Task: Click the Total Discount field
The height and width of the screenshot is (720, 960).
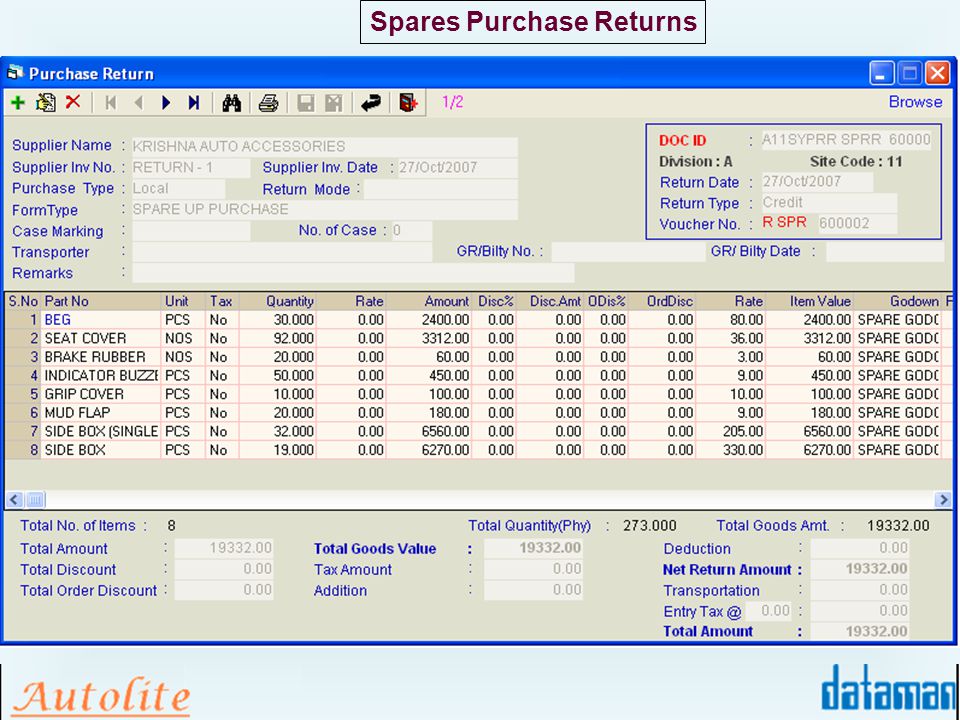Action: coord(223,569)
